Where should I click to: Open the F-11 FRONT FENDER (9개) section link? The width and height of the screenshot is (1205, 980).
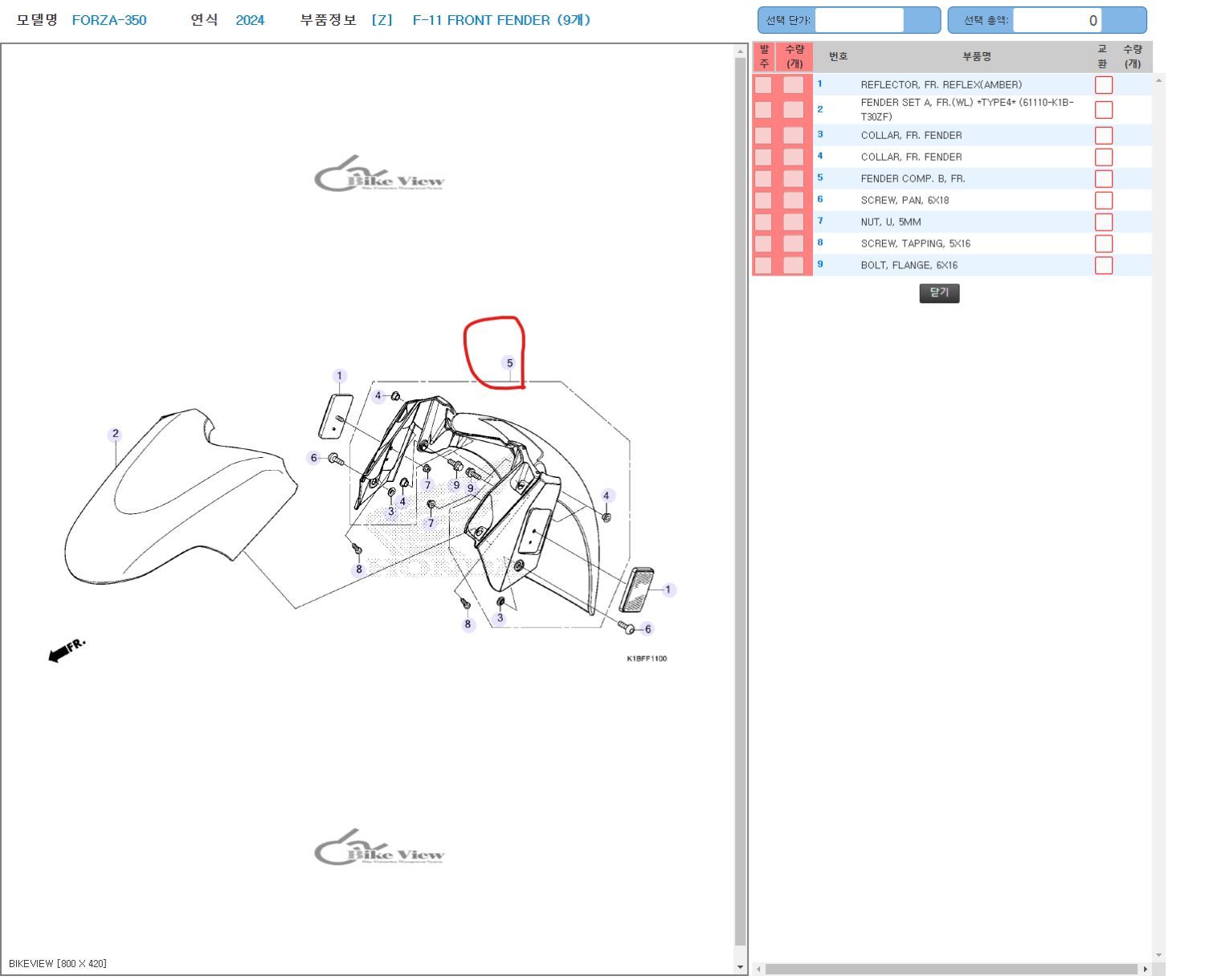501,20
